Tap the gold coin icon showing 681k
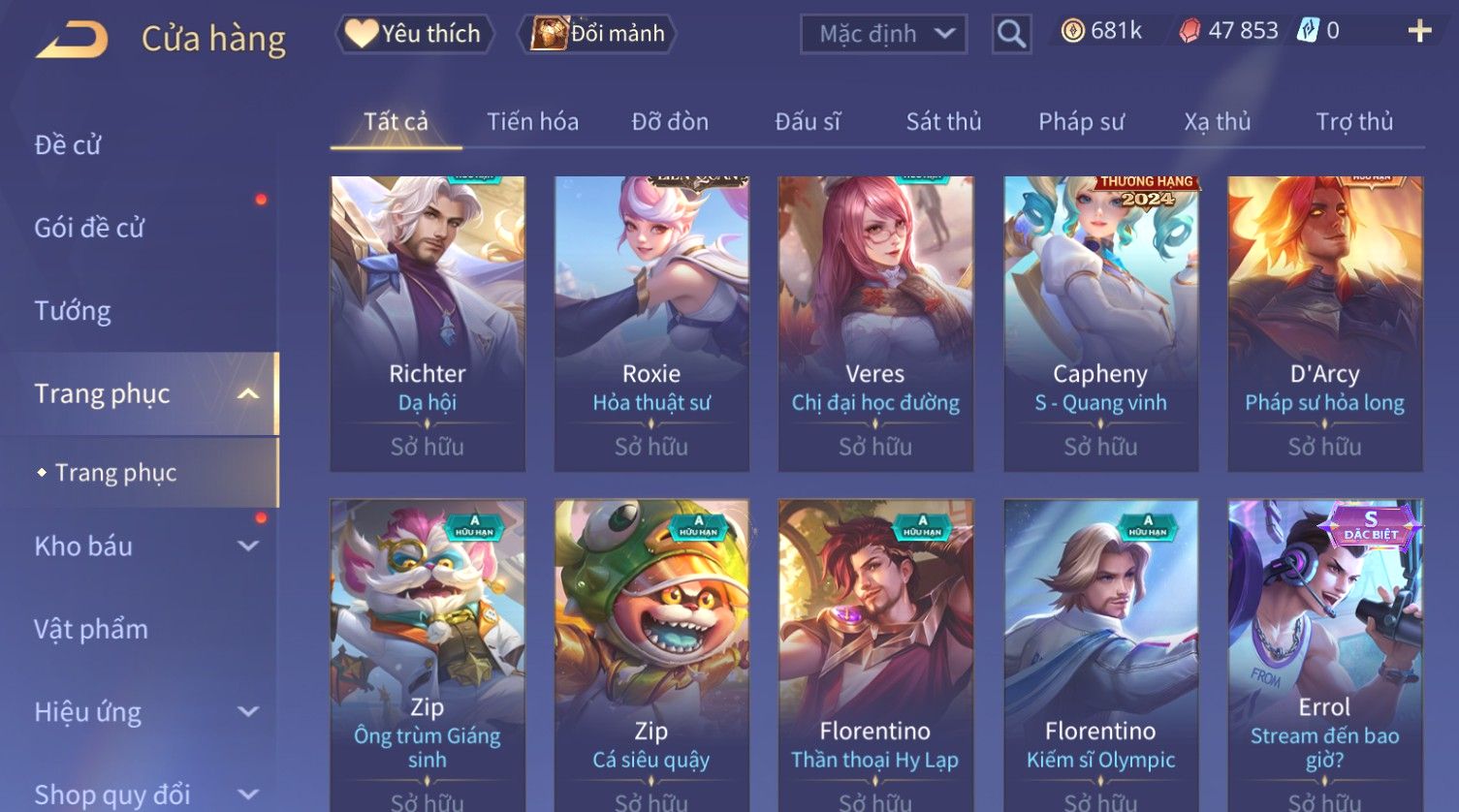This screenshot has height=812, width=1459. (1072, 31)
